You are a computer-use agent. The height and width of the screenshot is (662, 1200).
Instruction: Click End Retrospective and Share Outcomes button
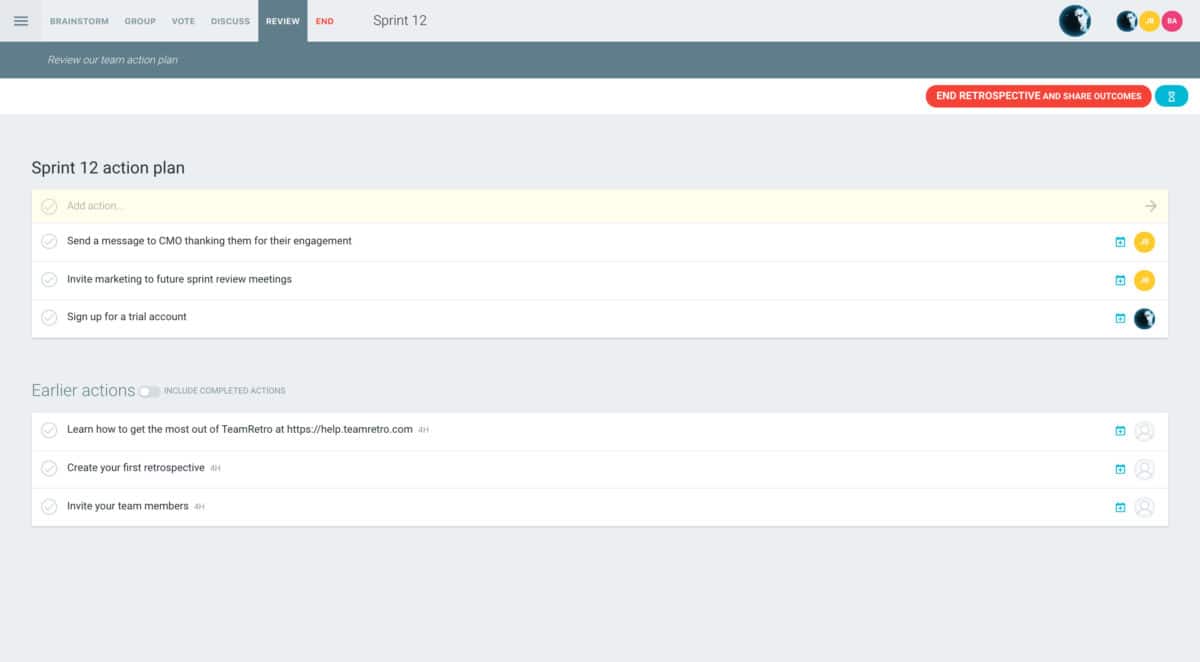(x=1038, y=96)
